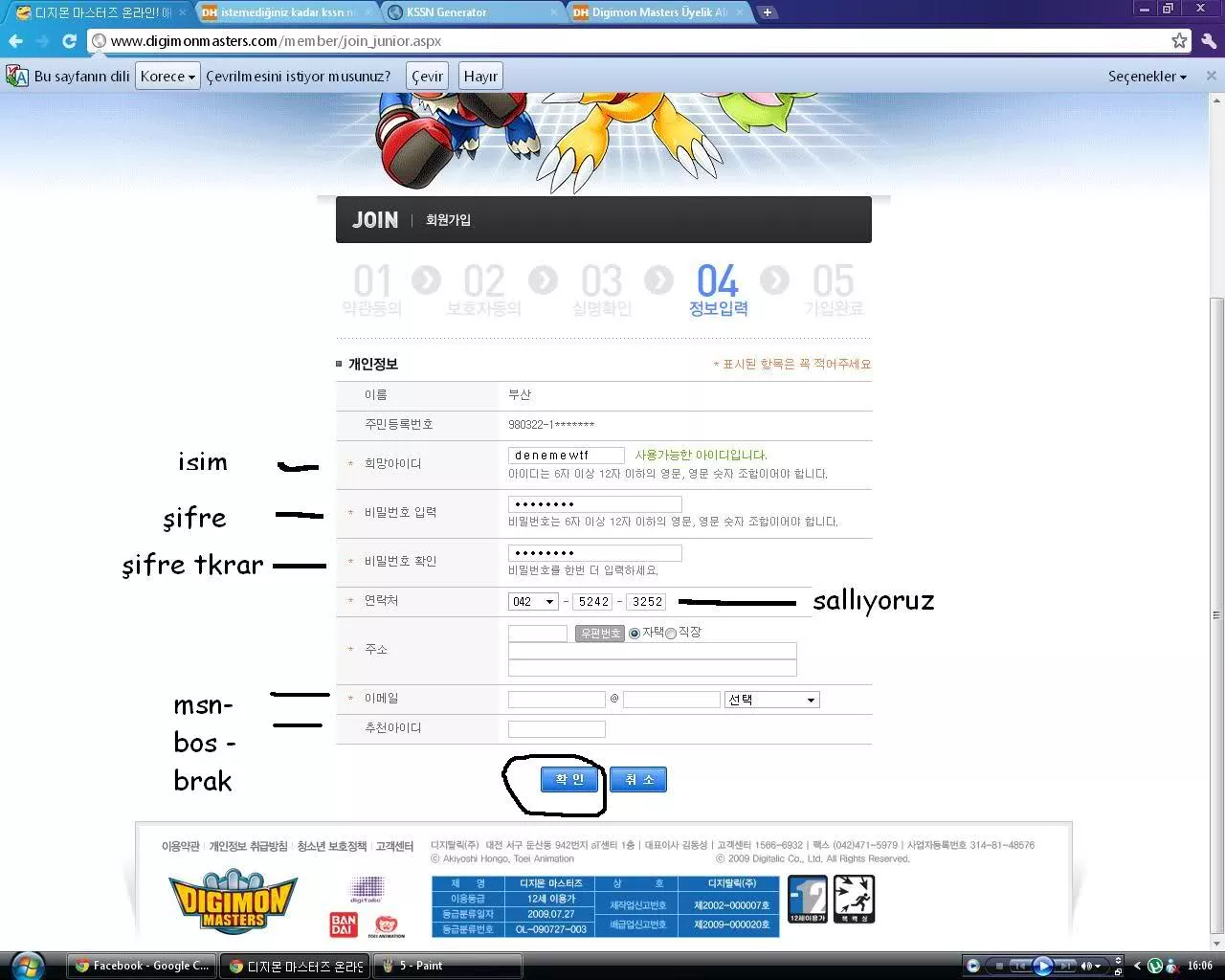Click the violence rating badge icon
Image resolution: width=1225 pixels, height=980 pixels.
tap(854, 899)
